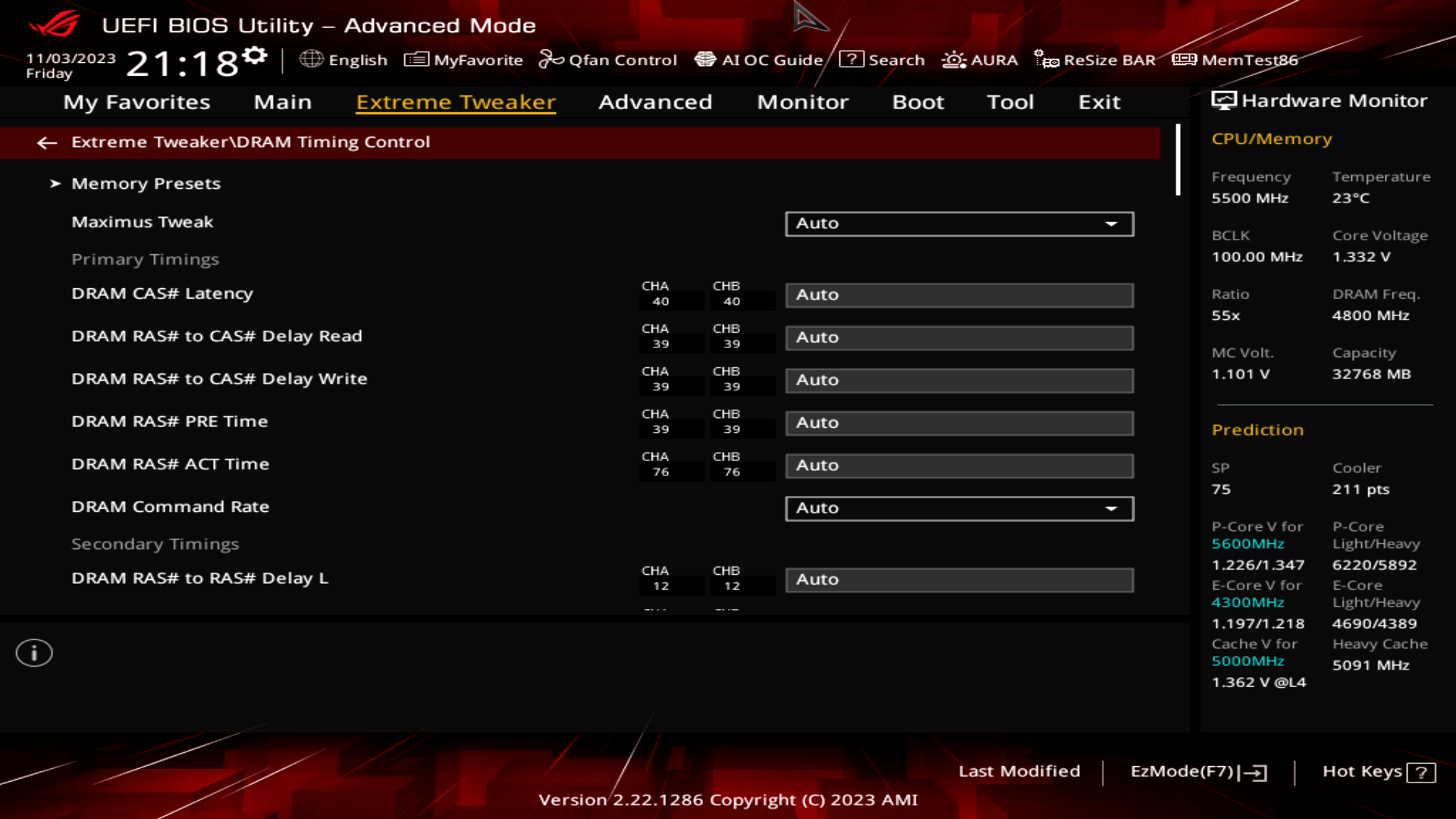This screenshot has width=1456, height=819.
Task: Click EzMode toggle button
Action: click(1197, 770)
